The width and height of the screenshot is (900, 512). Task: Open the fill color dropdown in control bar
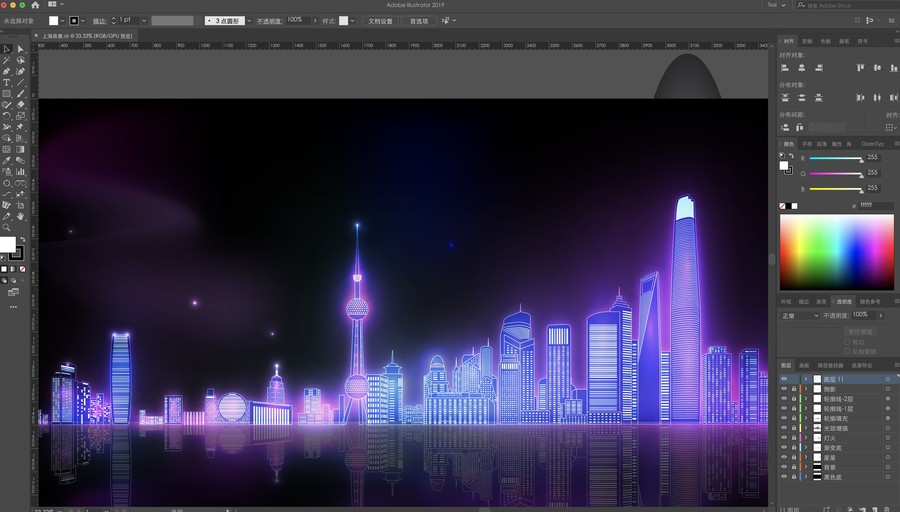63,21
